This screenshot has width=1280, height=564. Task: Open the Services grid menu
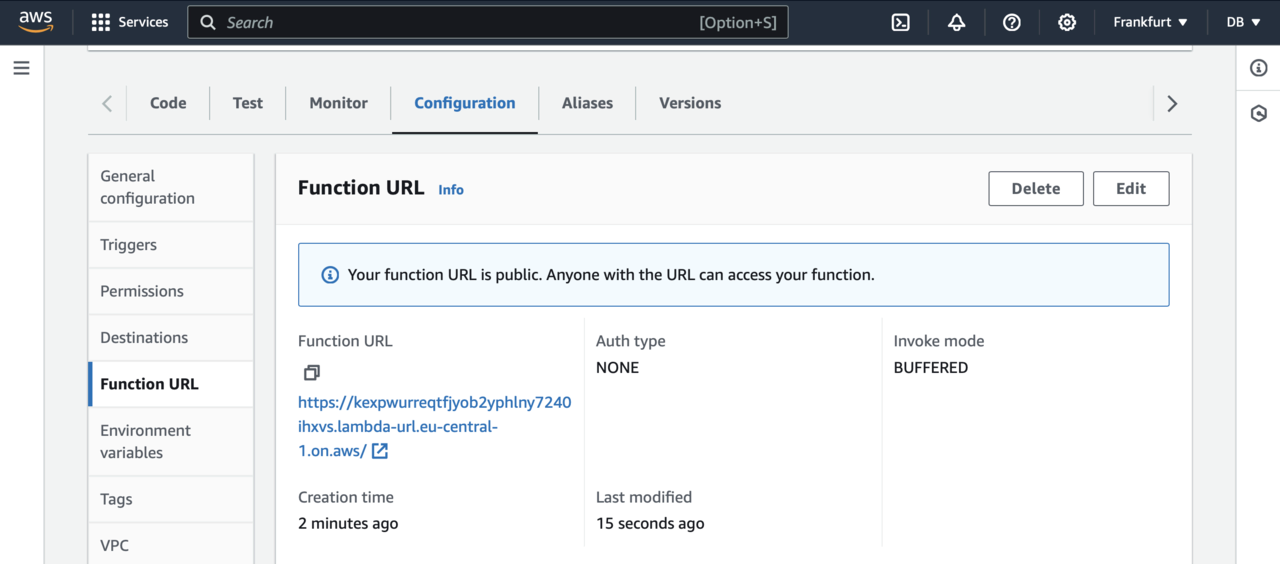click(x=129, y=22)
